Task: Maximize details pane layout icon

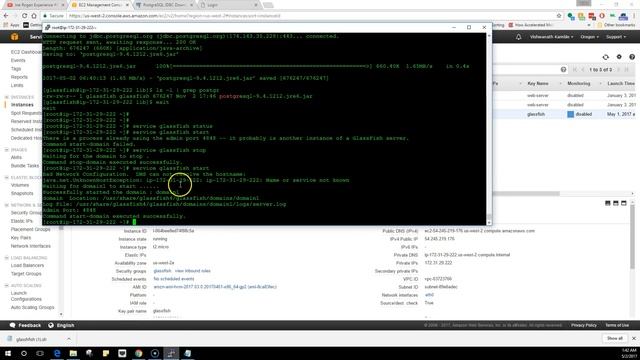Action: point(623,203)
